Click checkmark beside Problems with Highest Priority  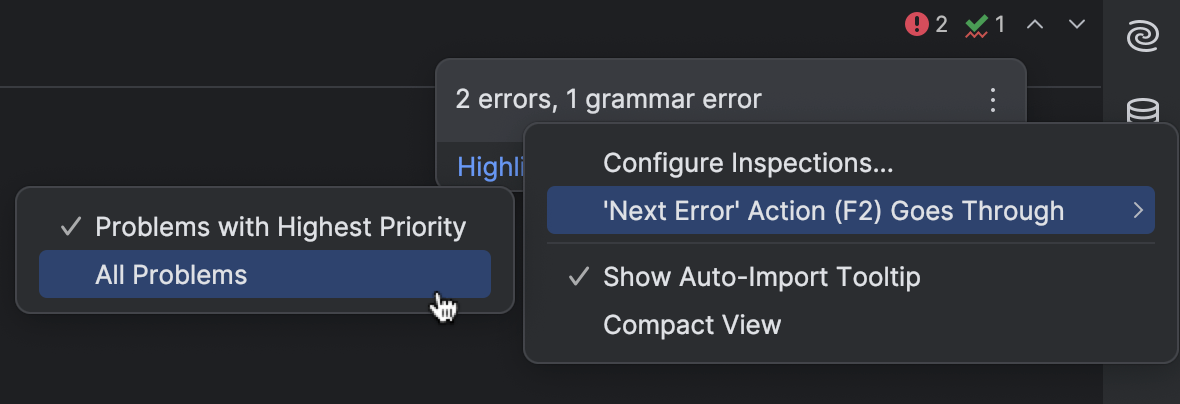coord(70,227)
